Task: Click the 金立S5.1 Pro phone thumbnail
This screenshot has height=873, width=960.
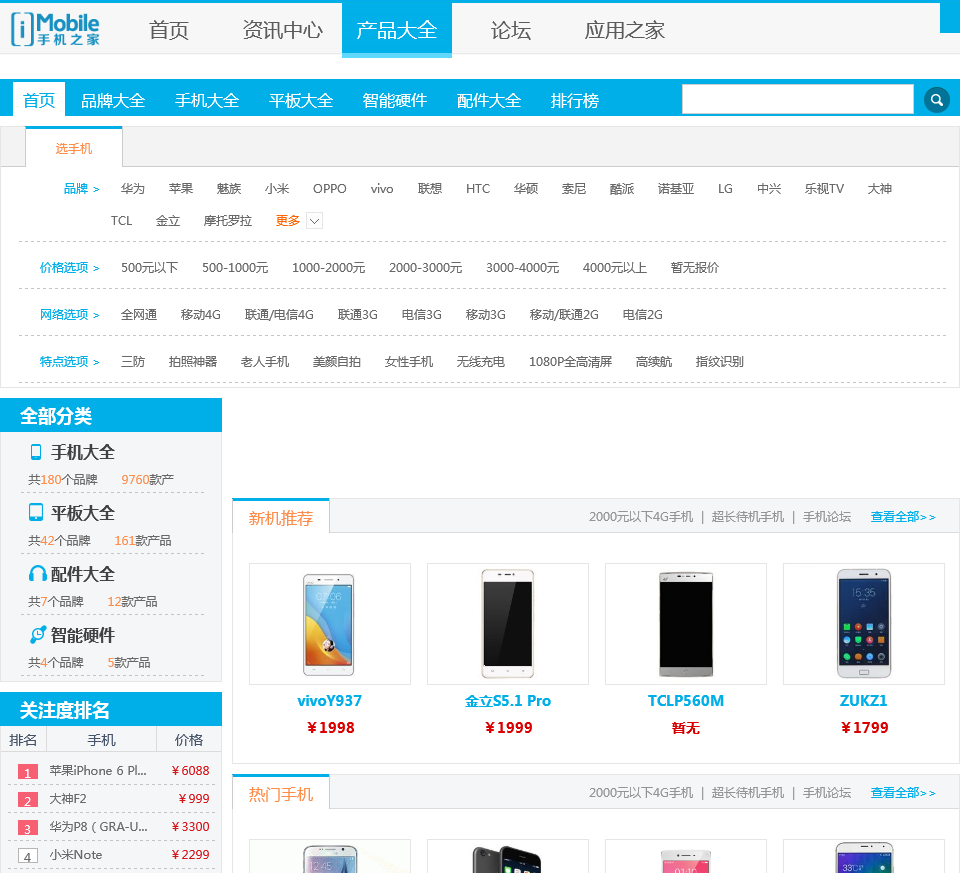Action: (x=508, y=624)
